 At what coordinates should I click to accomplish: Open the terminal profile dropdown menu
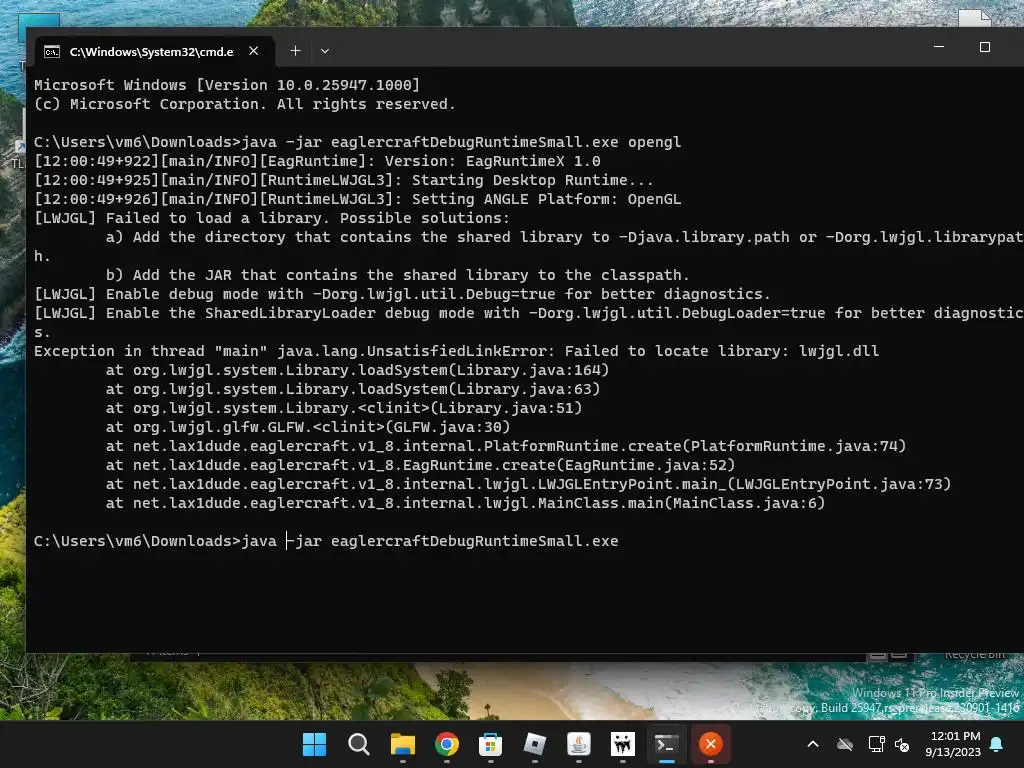[325, 51]
